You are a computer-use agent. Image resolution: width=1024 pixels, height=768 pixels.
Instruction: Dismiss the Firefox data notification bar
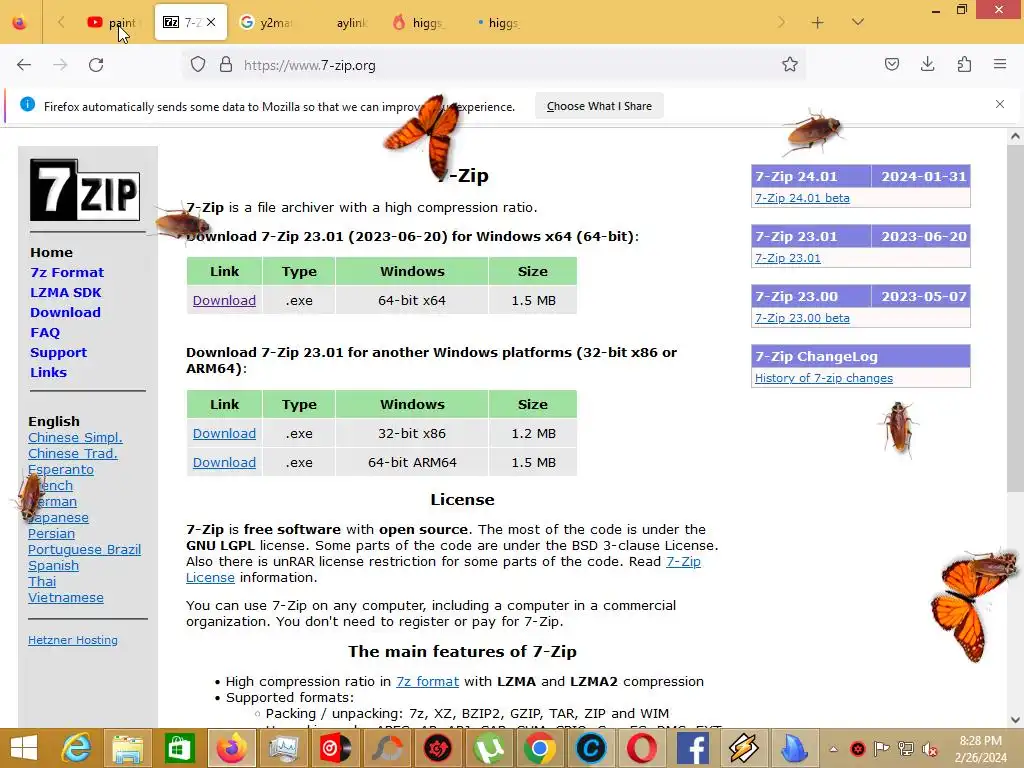1000,104
